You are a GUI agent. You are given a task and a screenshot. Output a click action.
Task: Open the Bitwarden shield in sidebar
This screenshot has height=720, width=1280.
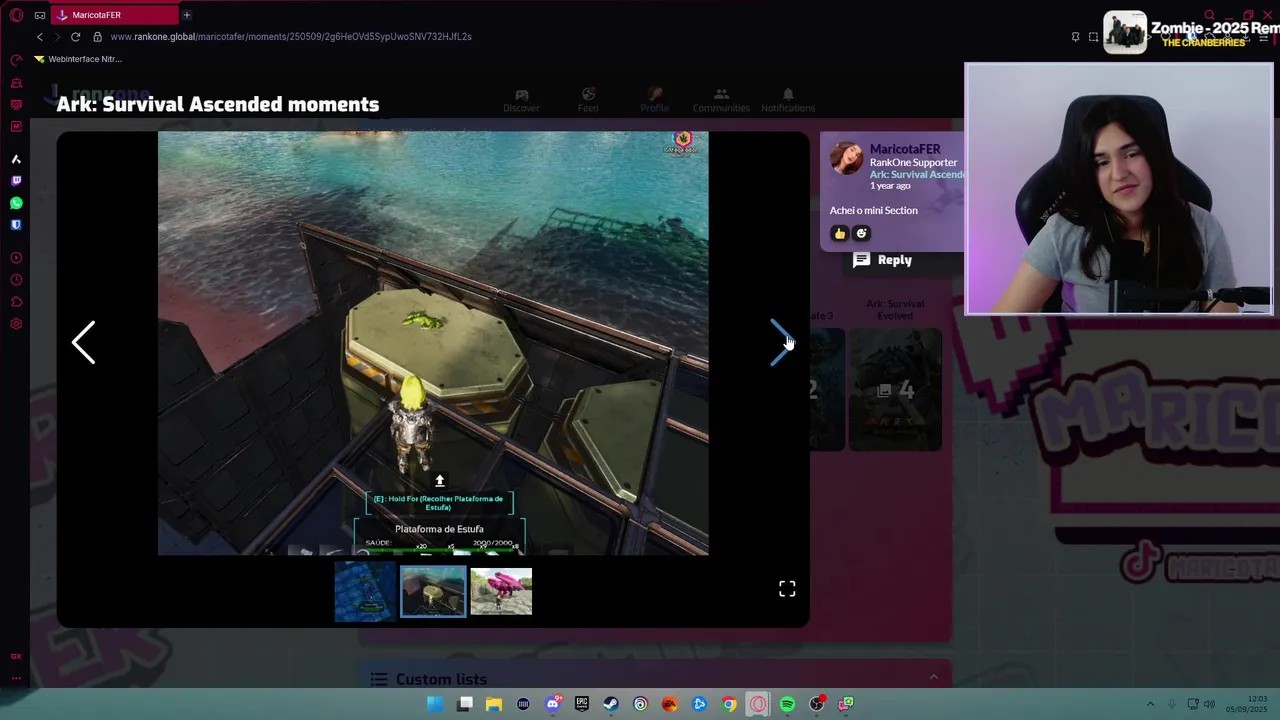(16, 225)
